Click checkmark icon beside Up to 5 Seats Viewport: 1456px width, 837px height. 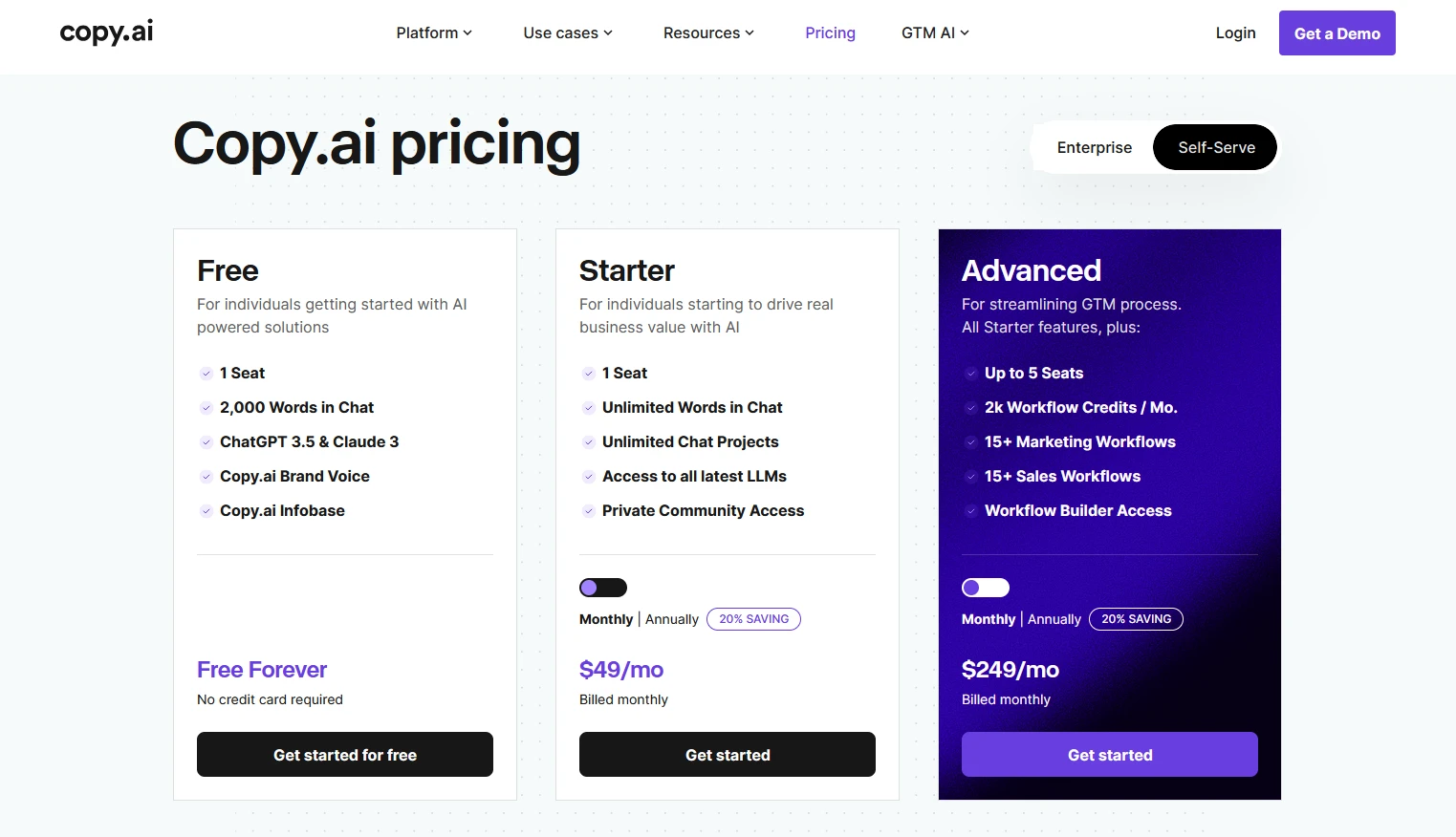pos(970,374)
